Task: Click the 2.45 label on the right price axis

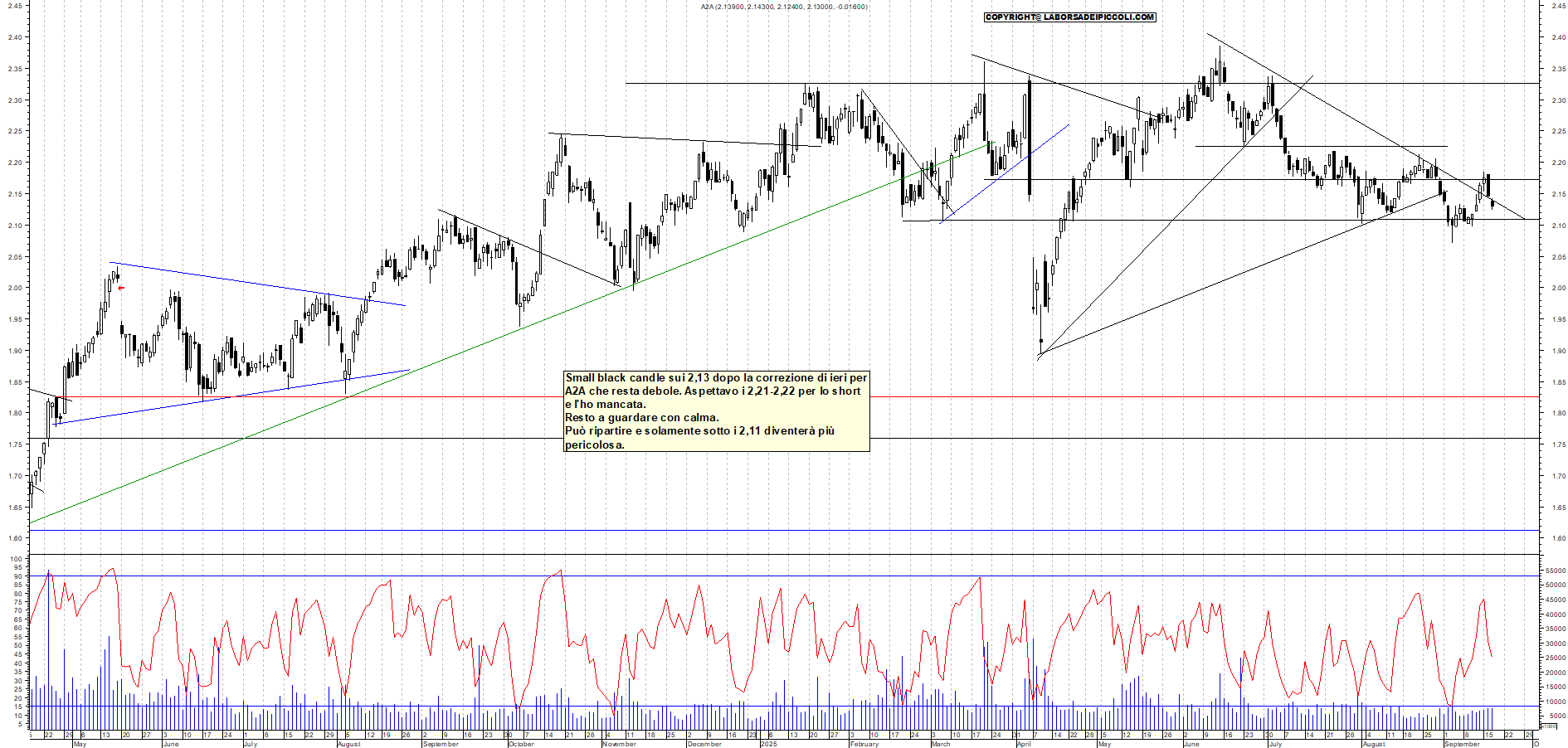Action: [x=1558, y=6]
